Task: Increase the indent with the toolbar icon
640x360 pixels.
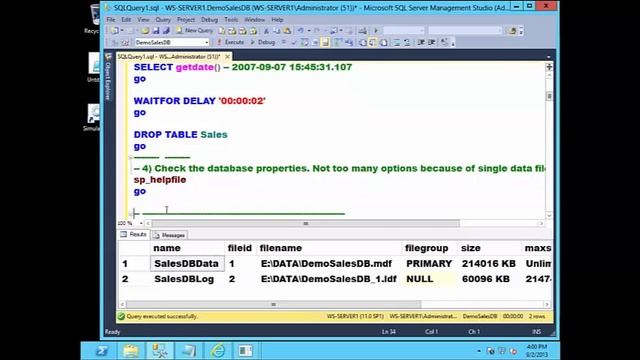Action: click(431, 42)
